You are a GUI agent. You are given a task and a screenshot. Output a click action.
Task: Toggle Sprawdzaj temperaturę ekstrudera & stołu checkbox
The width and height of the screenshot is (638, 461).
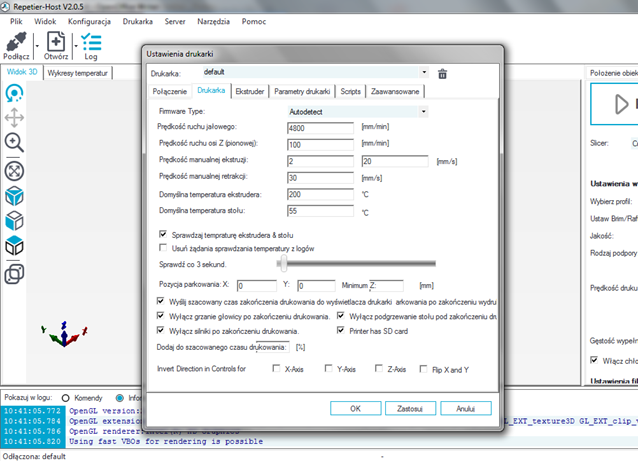tap(163, 234)
